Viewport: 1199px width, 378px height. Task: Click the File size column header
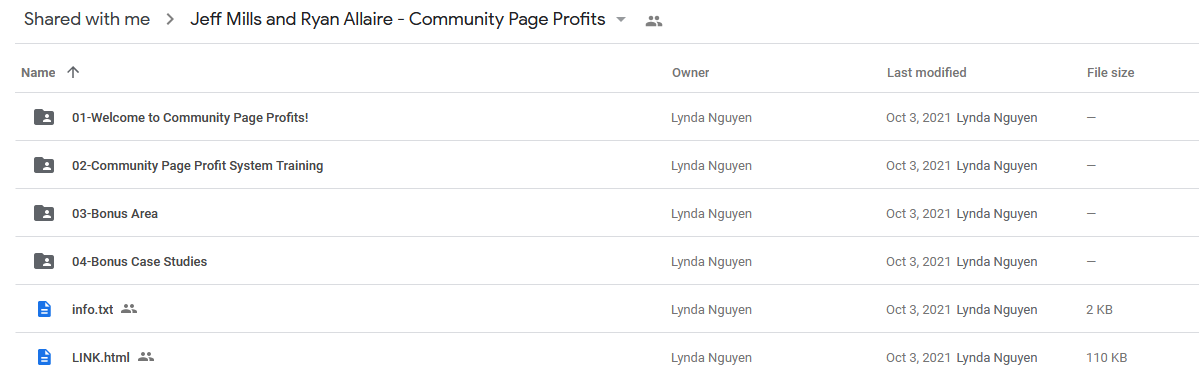(x=1110, y=73)
